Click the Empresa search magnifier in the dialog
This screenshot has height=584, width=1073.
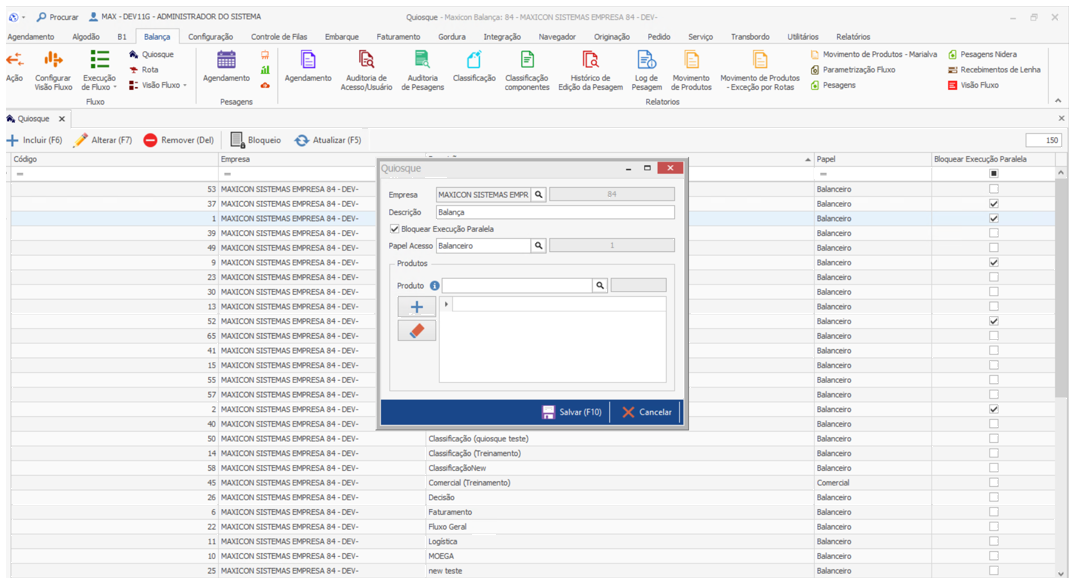point(539,194)
